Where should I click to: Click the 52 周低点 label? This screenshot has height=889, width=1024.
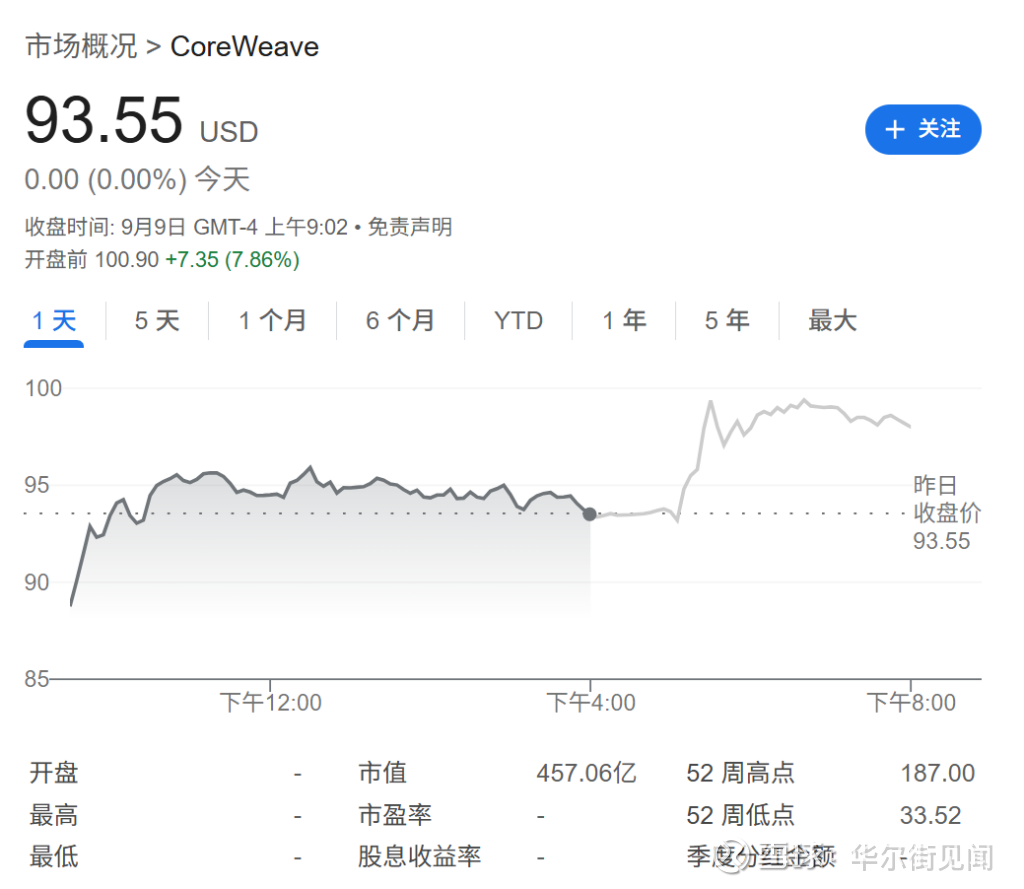pyautogui.click(x=740, y=815)
